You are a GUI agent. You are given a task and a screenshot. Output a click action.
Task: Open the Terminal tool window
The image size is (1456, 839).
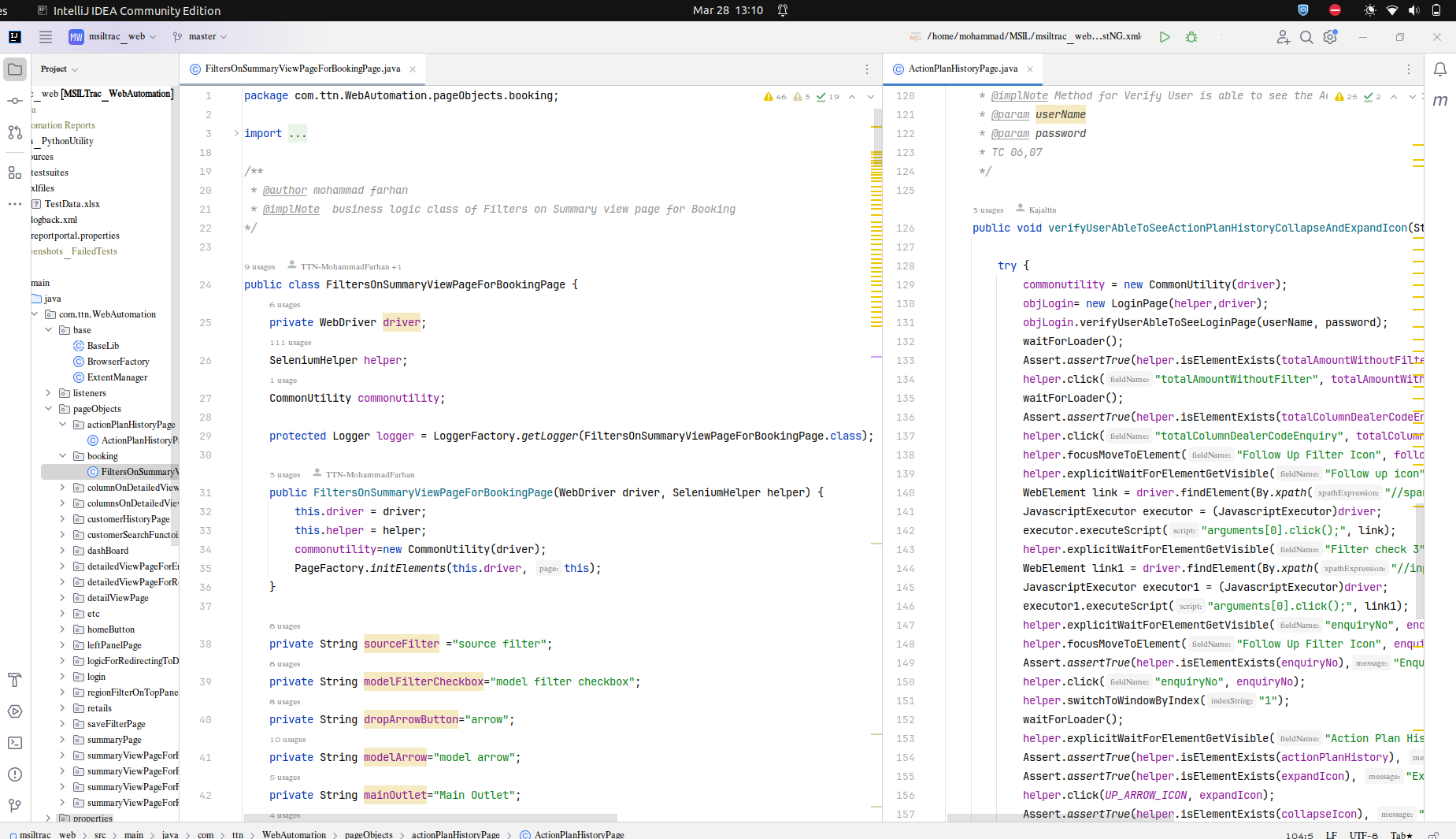click(x=15, y=743)
